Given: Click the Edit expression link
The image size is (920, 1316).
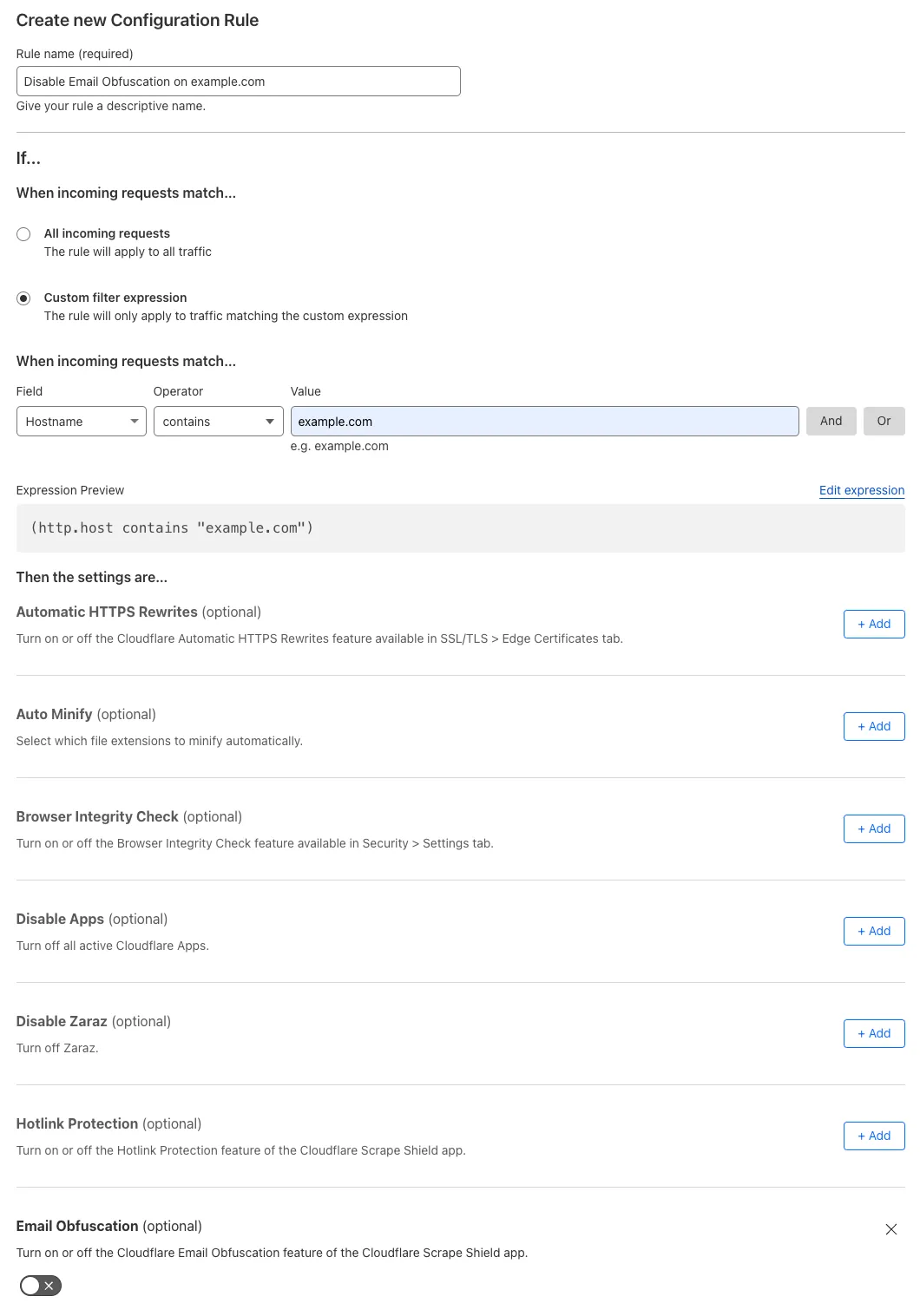Looking at the screenshot, I should (861, 490).
